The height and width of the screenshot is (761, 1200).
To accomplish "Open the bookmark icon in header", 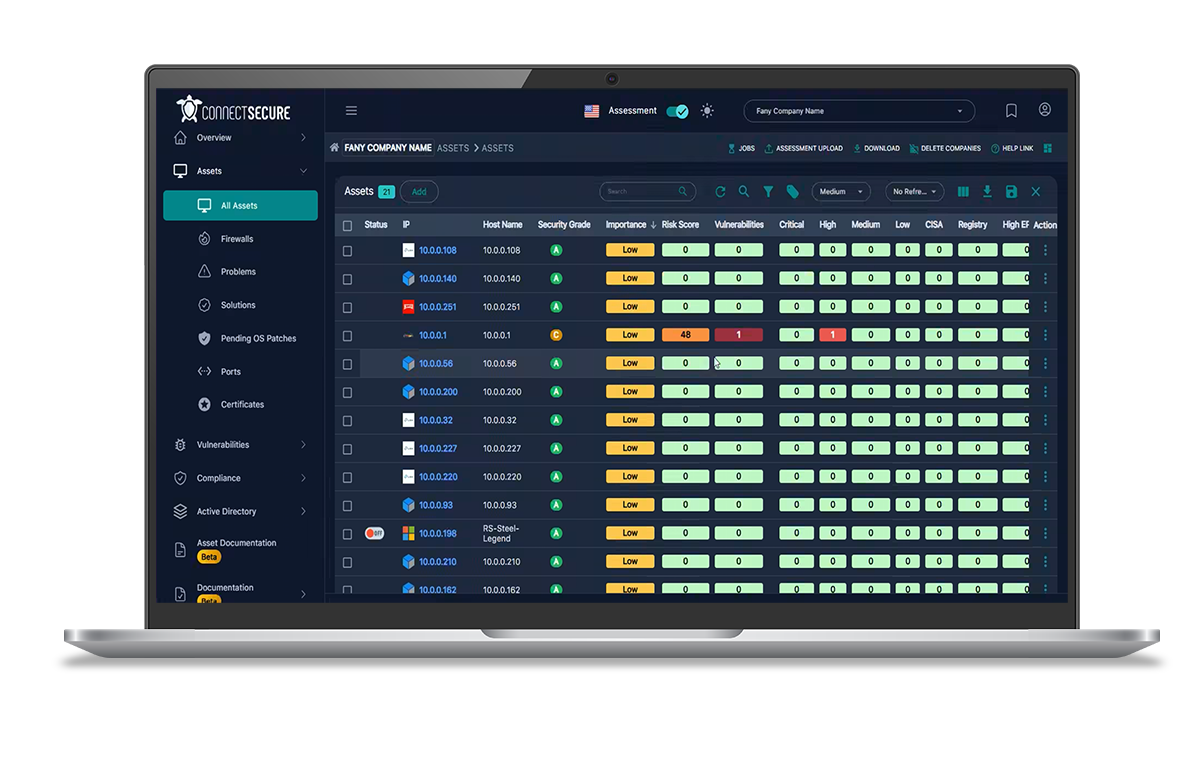I will pos(1011,111).
